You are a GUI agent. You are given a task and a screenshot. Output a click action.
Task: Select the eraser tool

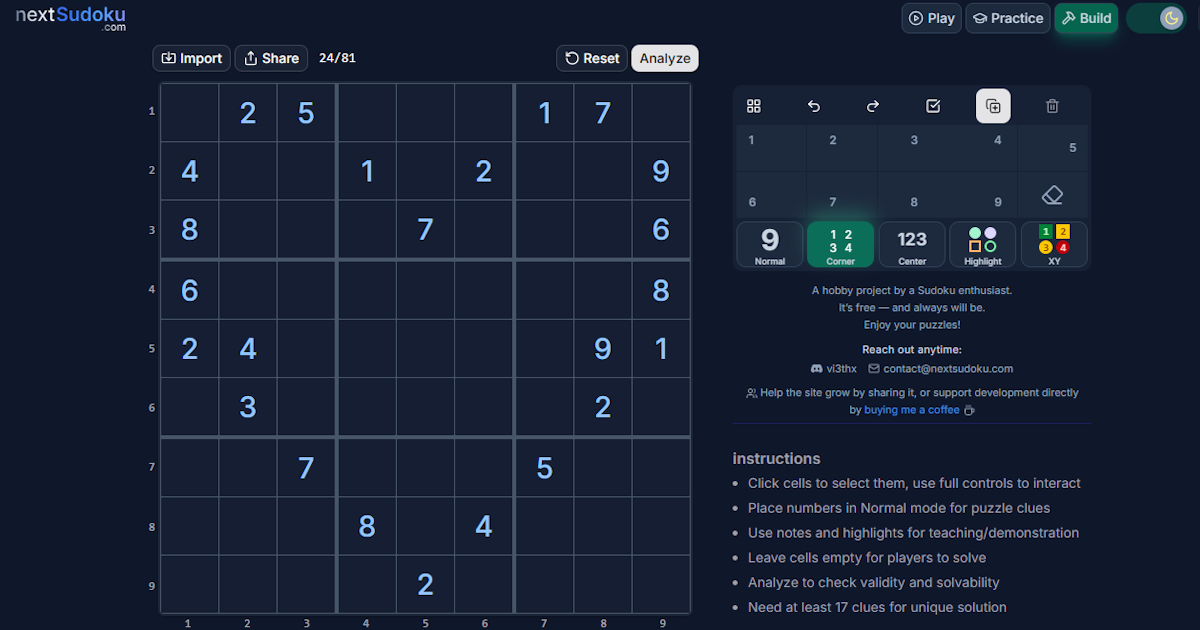[1053, 196]
